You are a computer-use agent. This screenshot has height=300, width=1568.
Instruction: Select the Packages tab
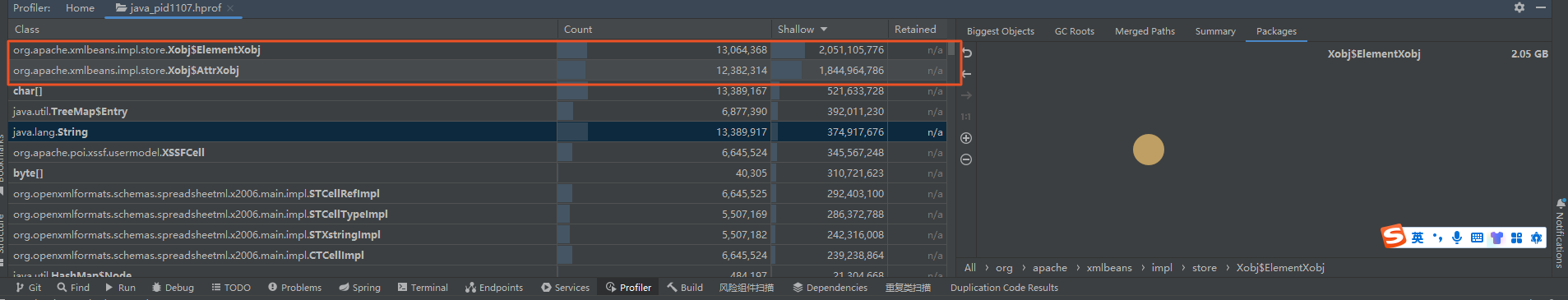[x=1276, y=31]
